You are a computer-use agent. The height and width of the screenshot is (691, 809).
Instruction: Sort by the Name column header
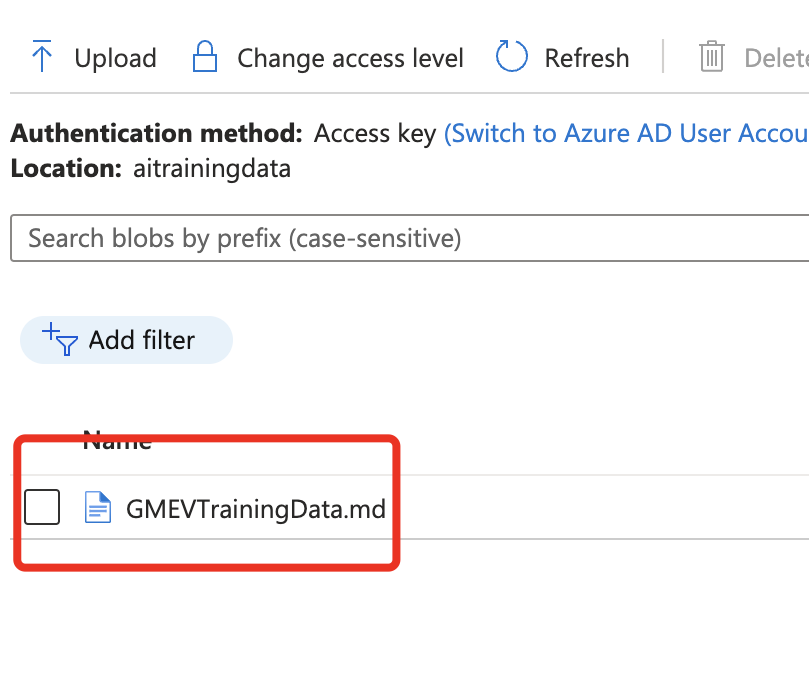click(x=117, y=440)
